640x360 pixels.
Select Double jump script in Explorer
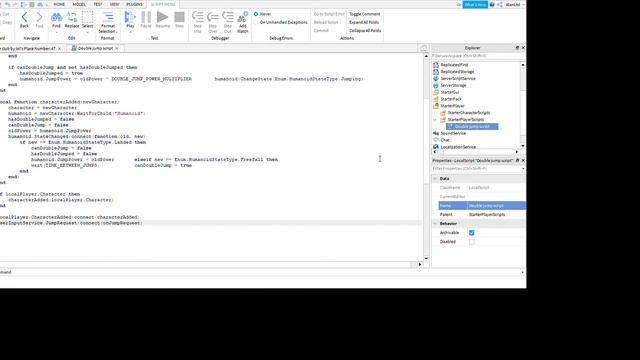(x=472, y=127)
